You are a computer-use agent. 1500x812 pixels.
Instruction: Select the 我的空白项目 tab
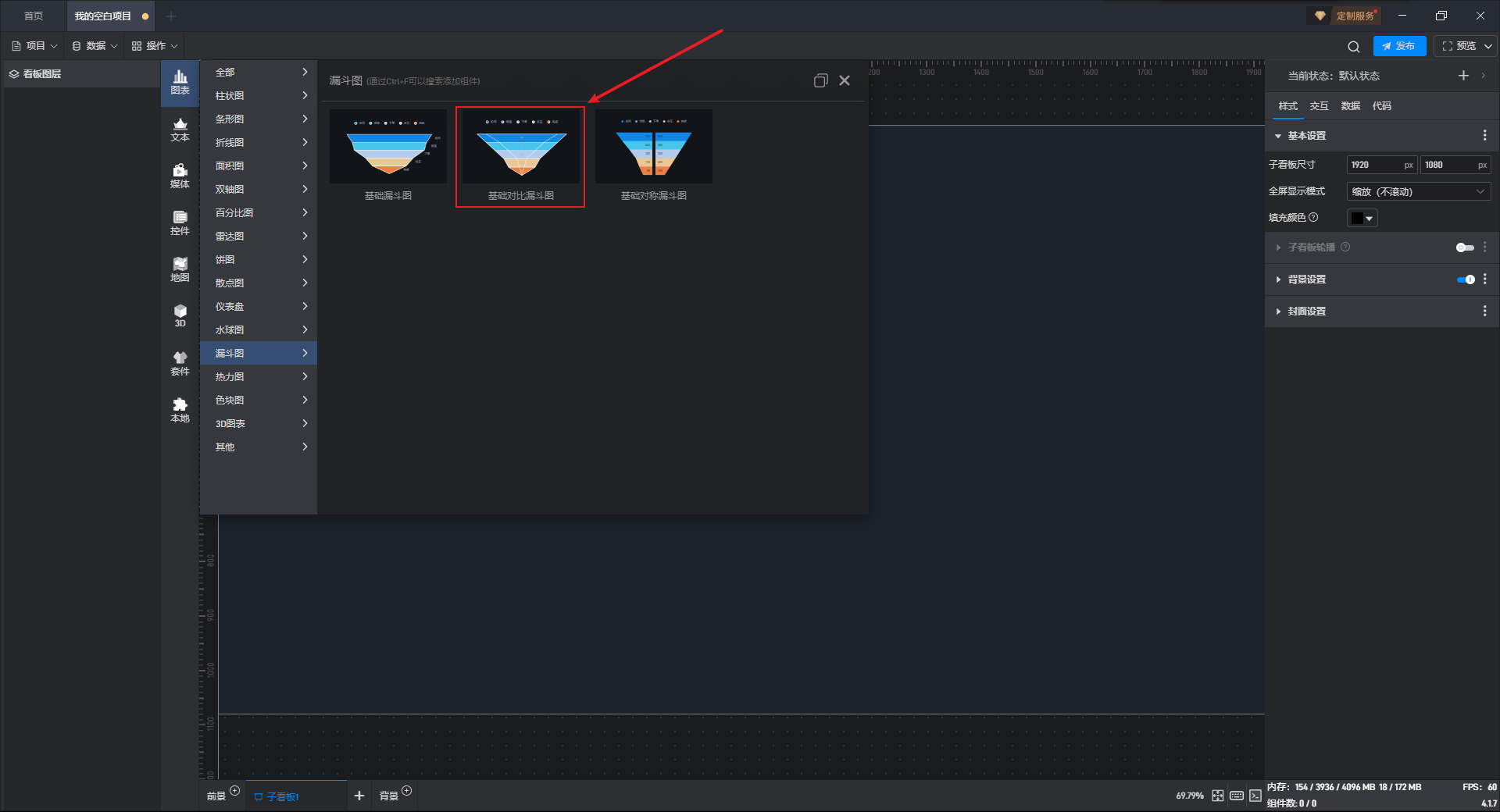click(110, 16)
